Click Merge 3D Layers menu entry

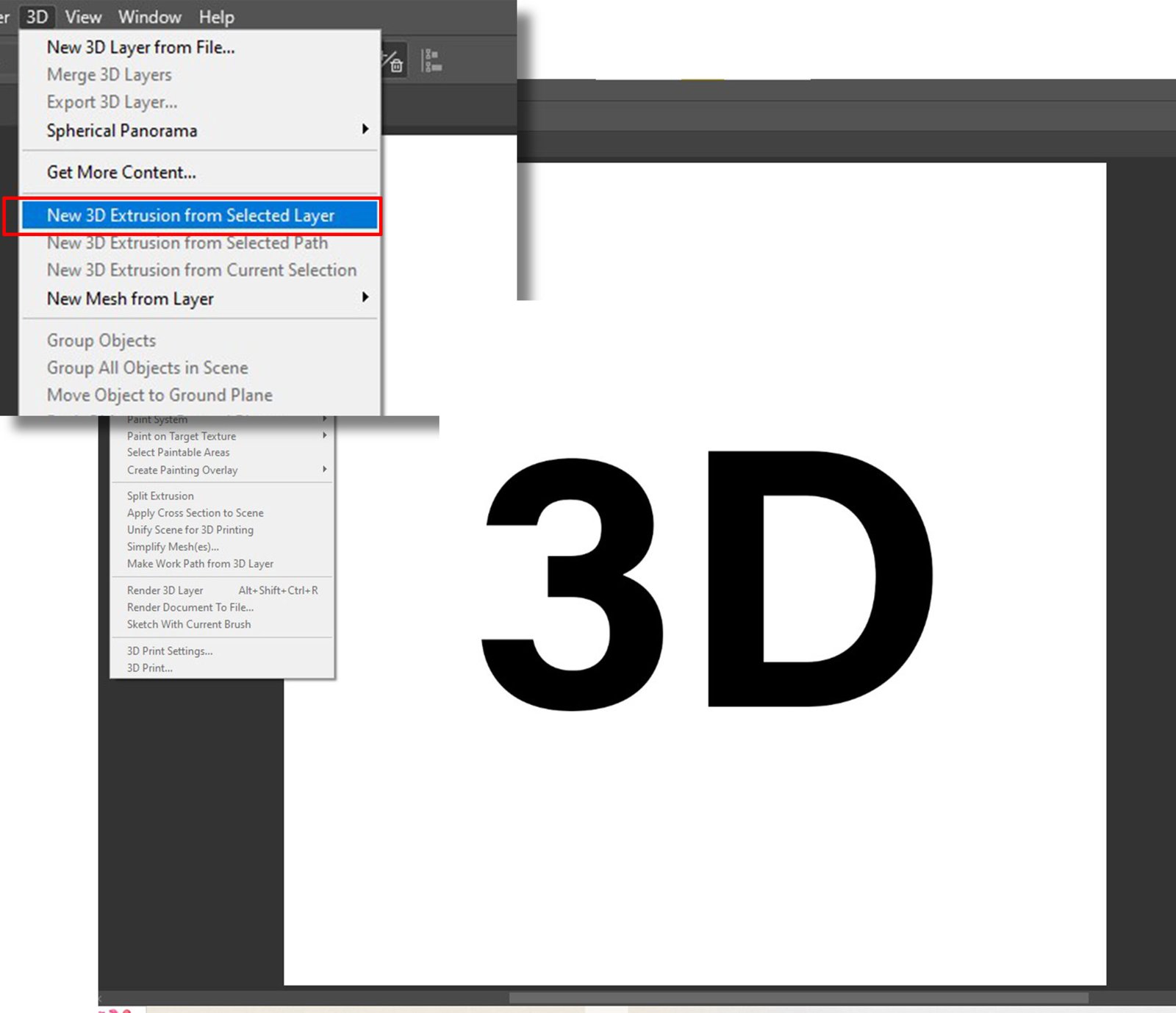click(199, 74)
